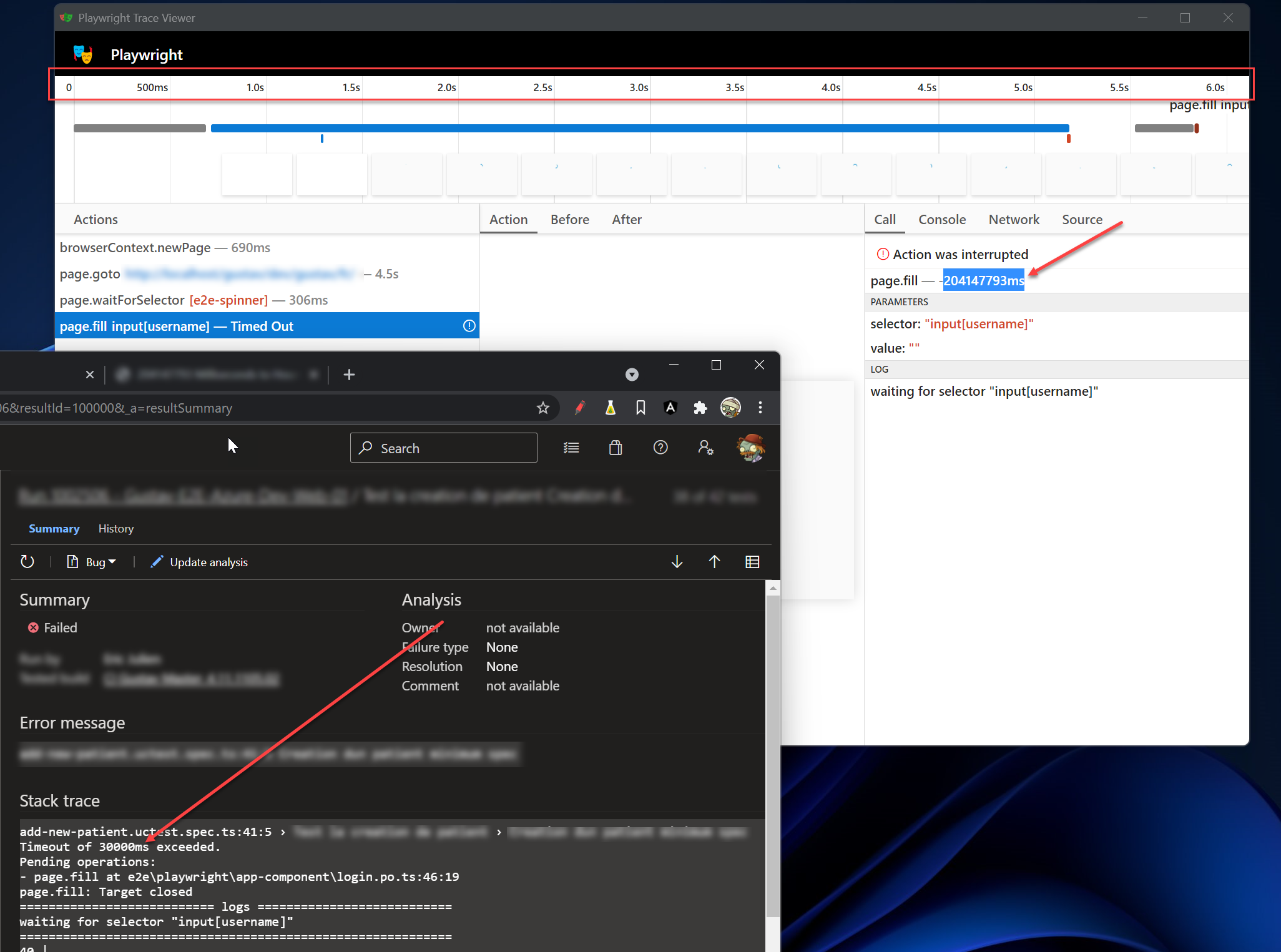Click the red pencil extension icon
The height and width of the screenshot is (952, 1281).
579,408
